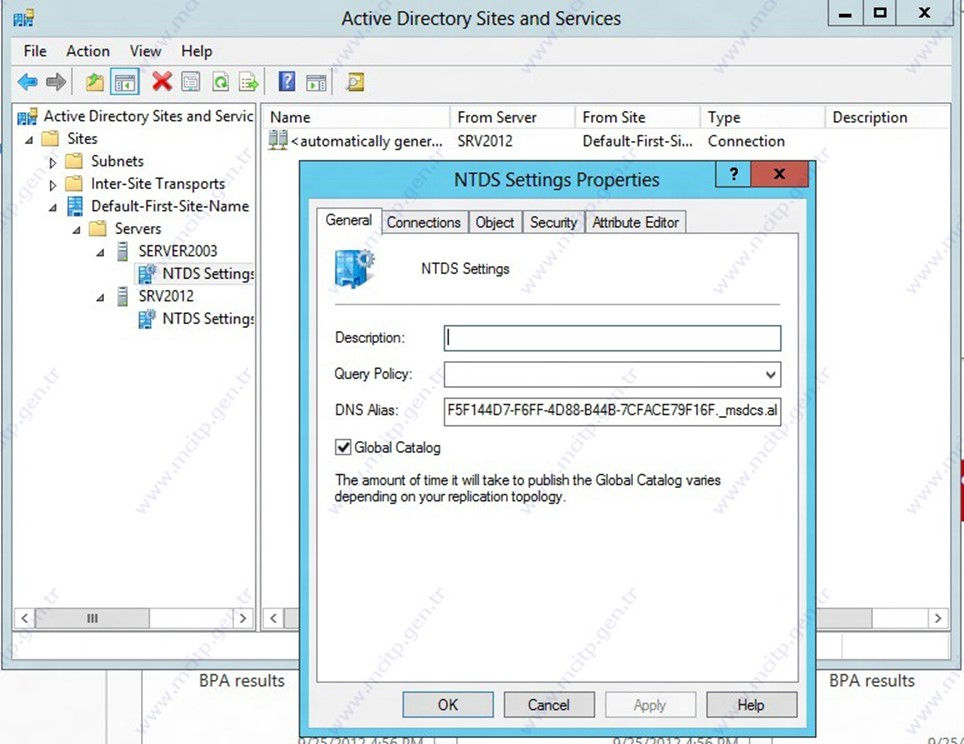Screen dimensions: 964x744
Task: Open Properties toolbar icon
Action: 191,82
